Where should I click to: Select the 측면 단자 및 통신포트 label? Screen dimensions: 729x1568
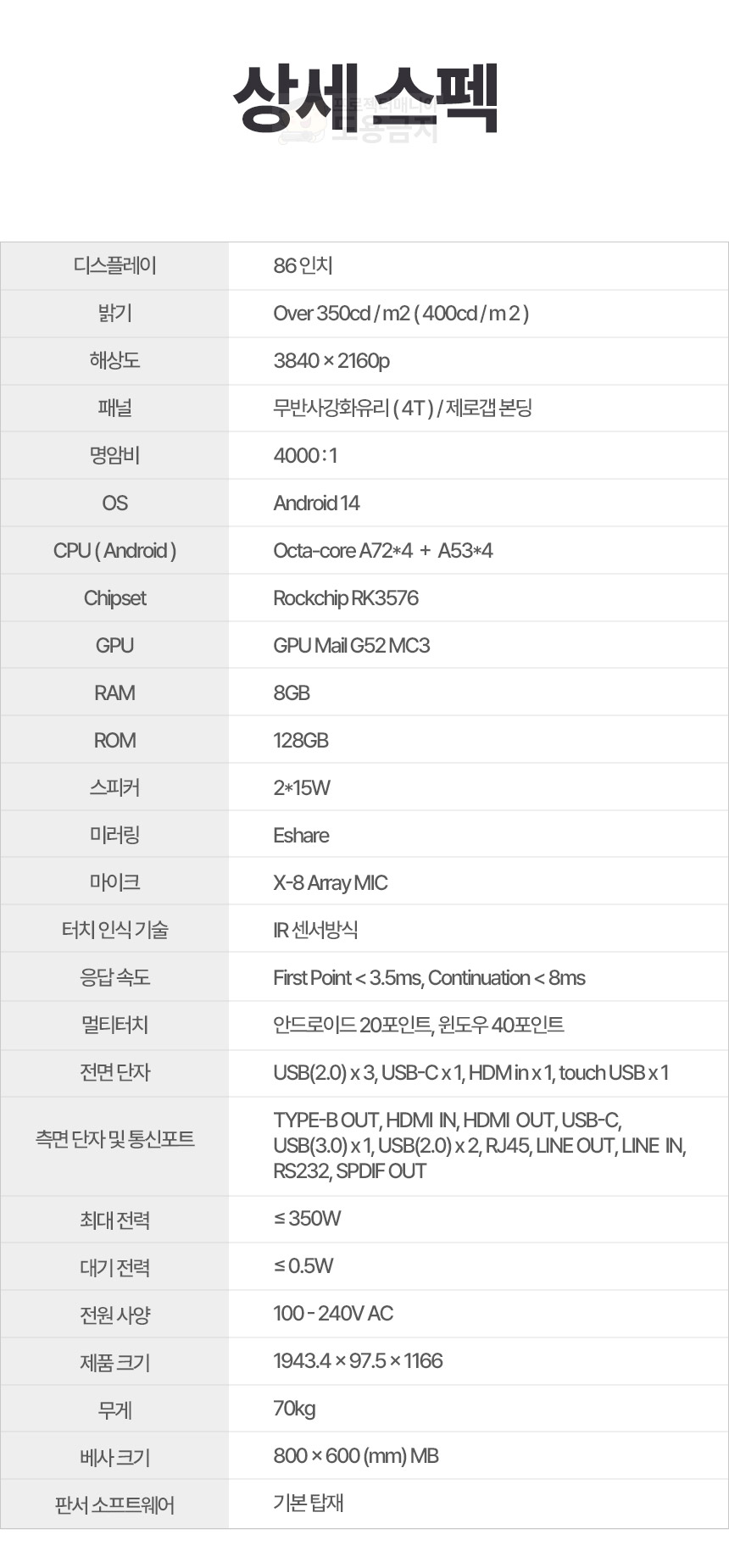(114, 1139)
